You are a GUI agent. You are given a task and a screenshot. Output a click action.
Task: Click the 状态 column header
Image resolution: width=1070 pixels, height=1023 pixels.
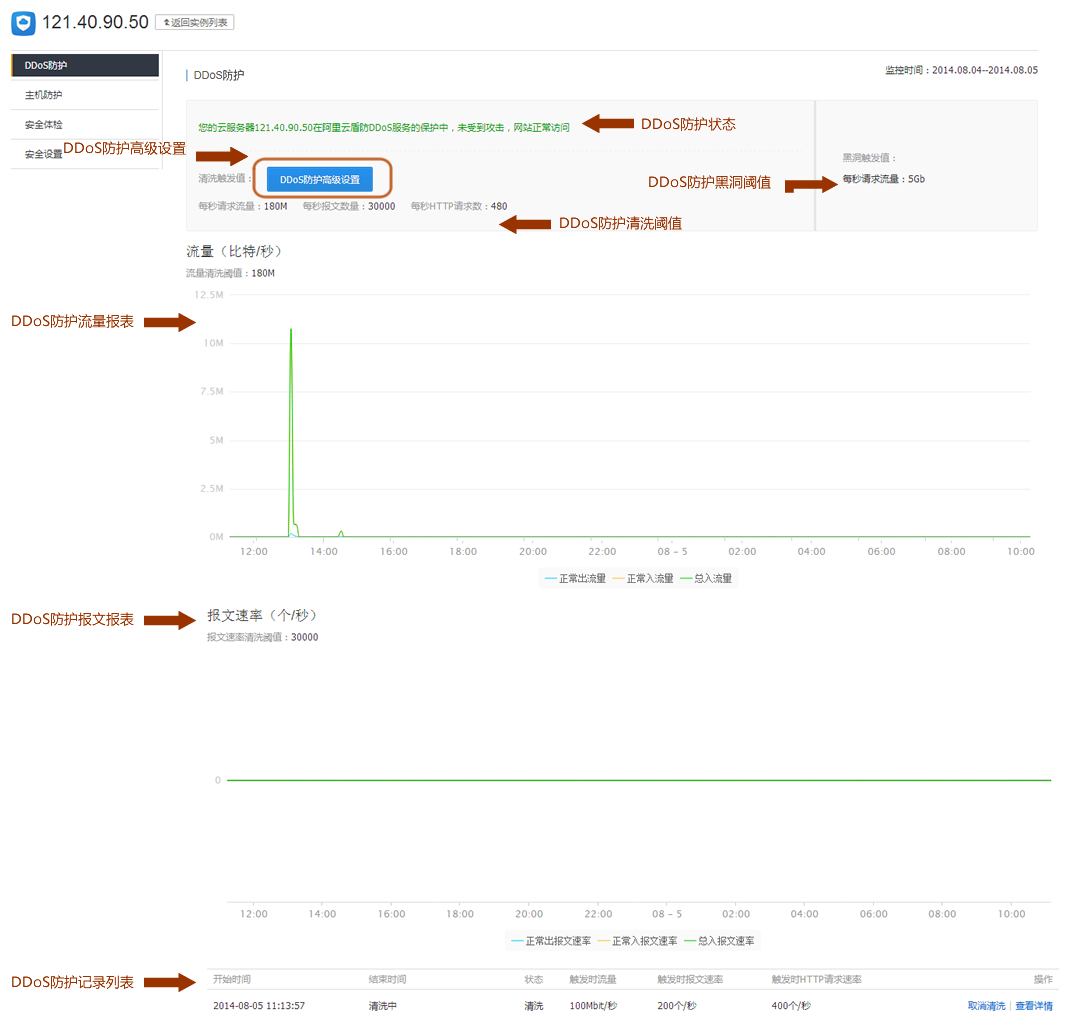(x=534, y=979)
